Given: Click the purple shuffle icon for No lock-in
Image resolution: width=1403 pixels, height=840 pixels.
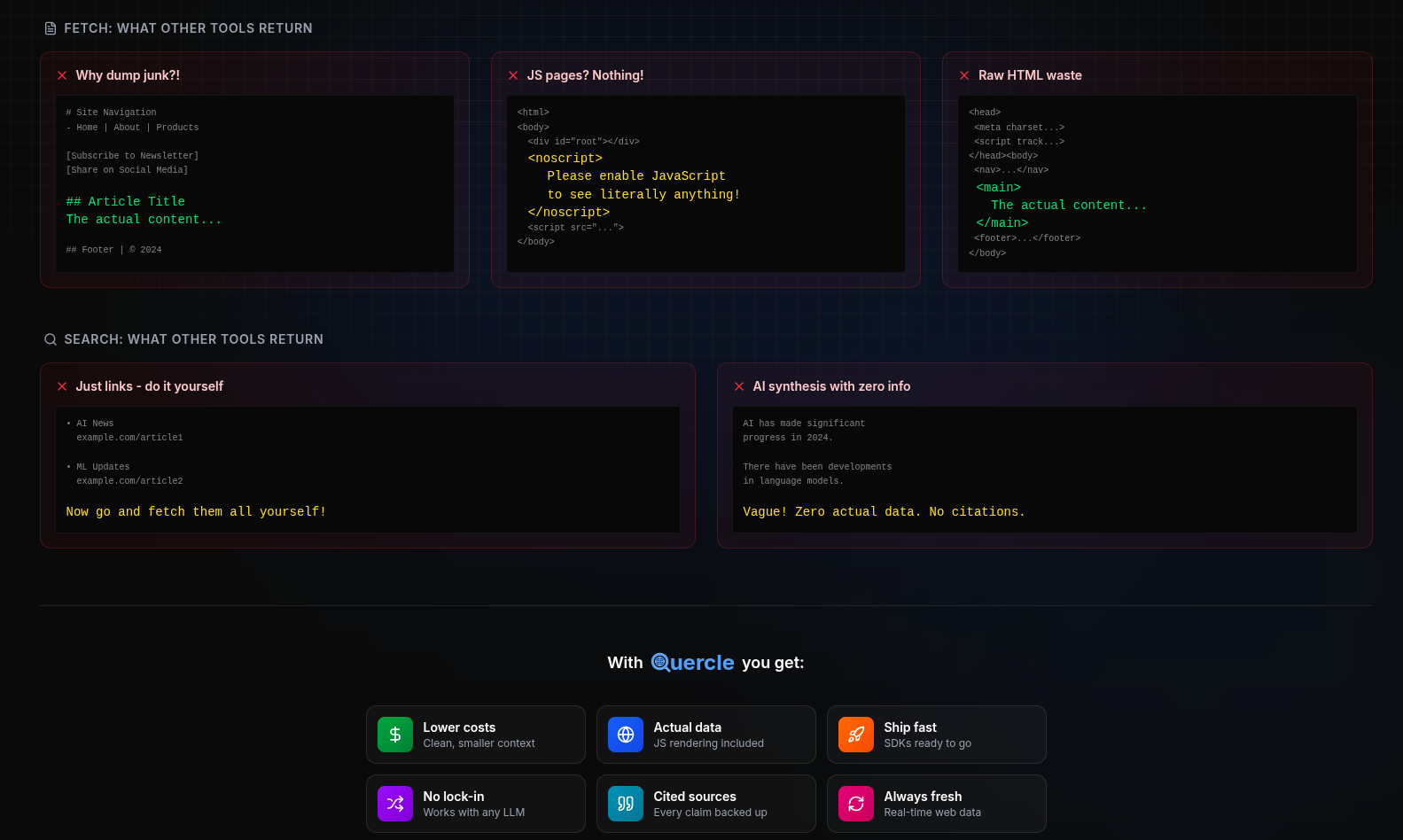Looking at the screenshot, I should click(395, 804).
